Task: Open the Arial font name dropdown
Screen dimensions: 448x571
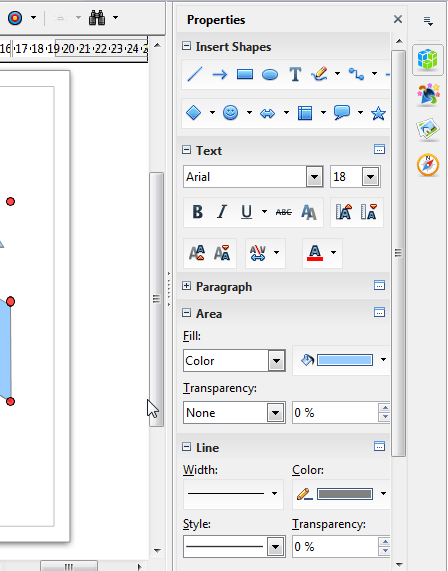Action: pyautogui.click(x=315, y=177)
